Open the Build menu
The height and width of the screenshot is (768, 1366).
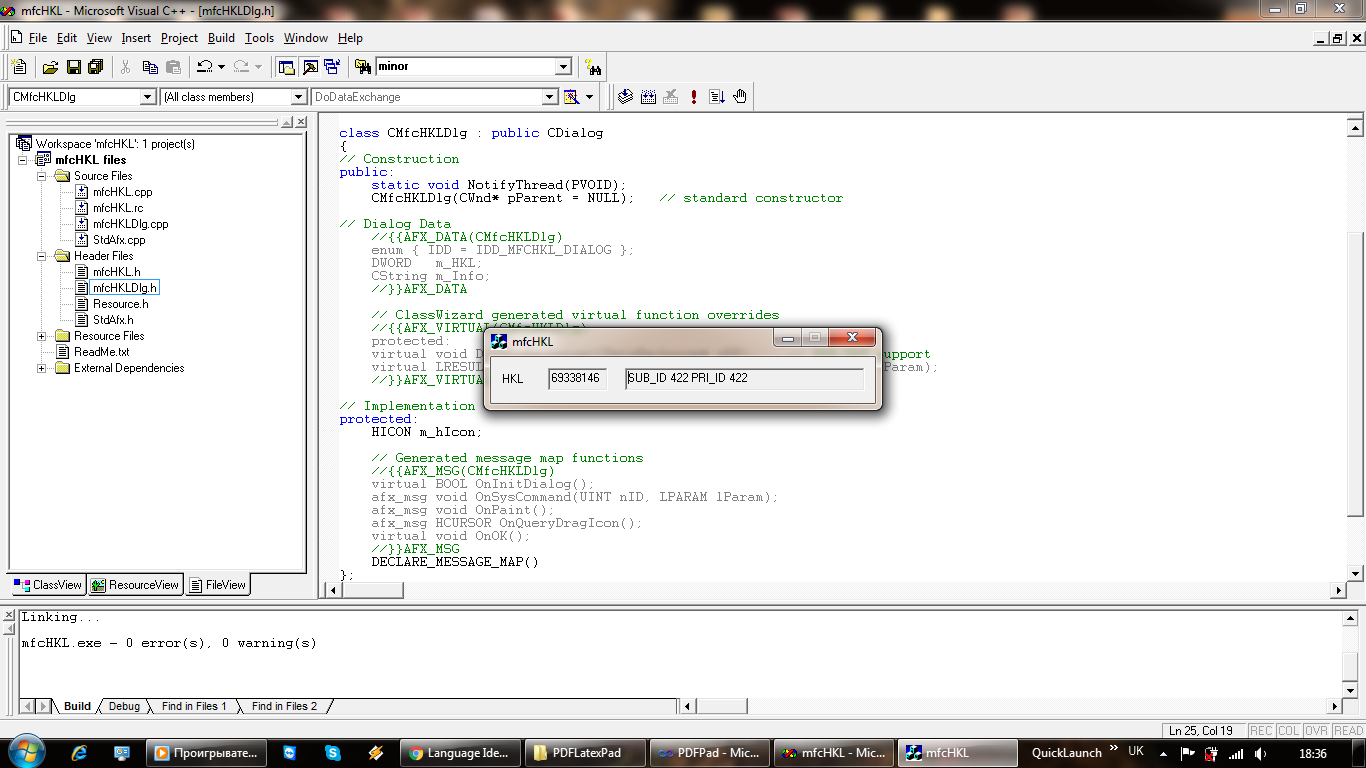tap(221, 38)
